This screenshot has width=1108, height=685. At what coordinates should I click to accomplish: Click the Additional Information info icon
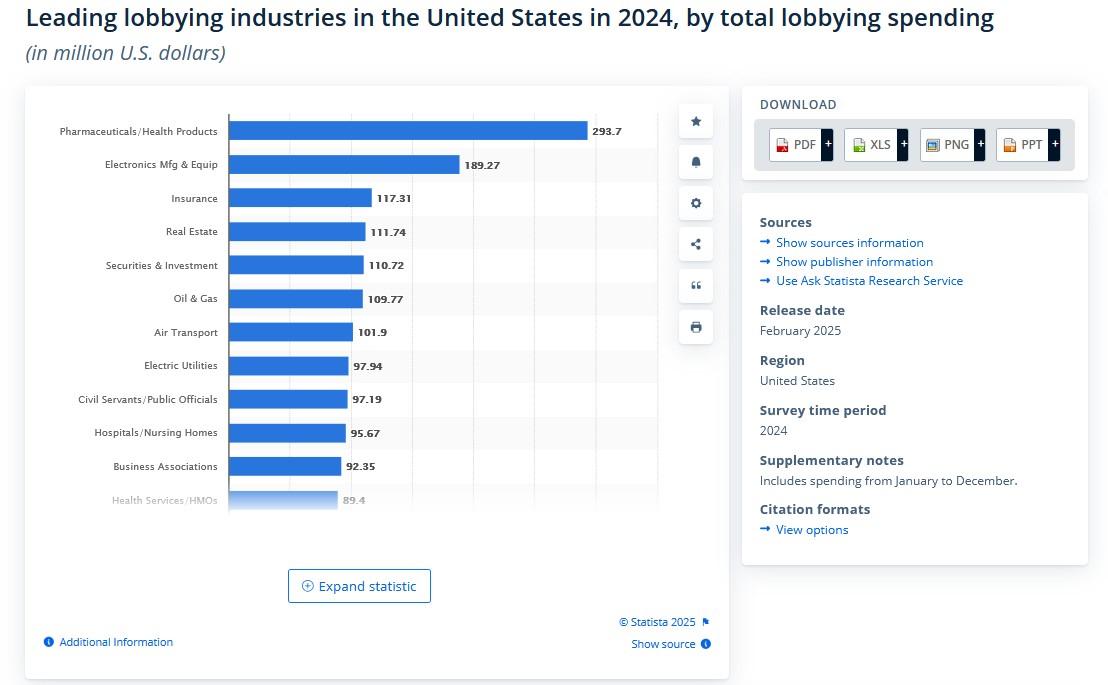coord(49,642)
